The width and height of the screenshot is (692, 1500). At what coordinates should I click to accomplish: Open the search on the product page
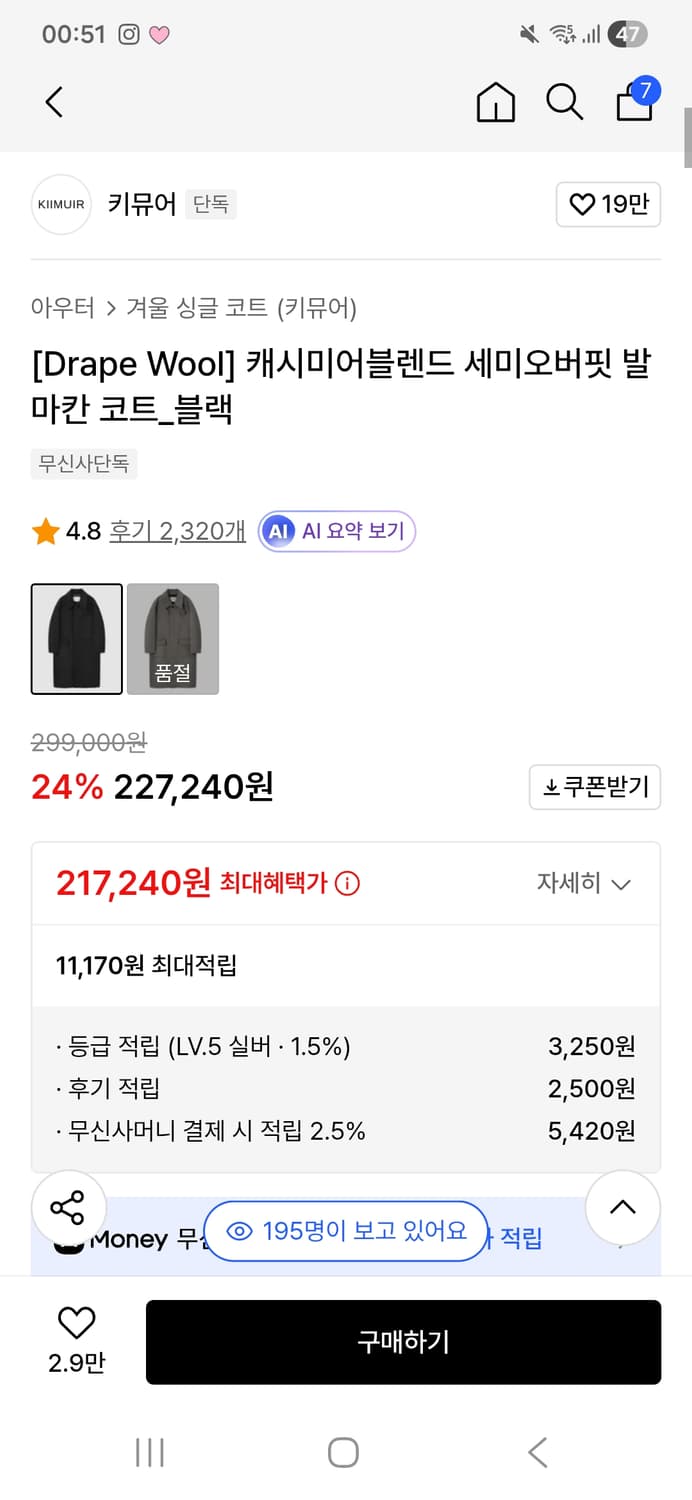coord(565,102)
